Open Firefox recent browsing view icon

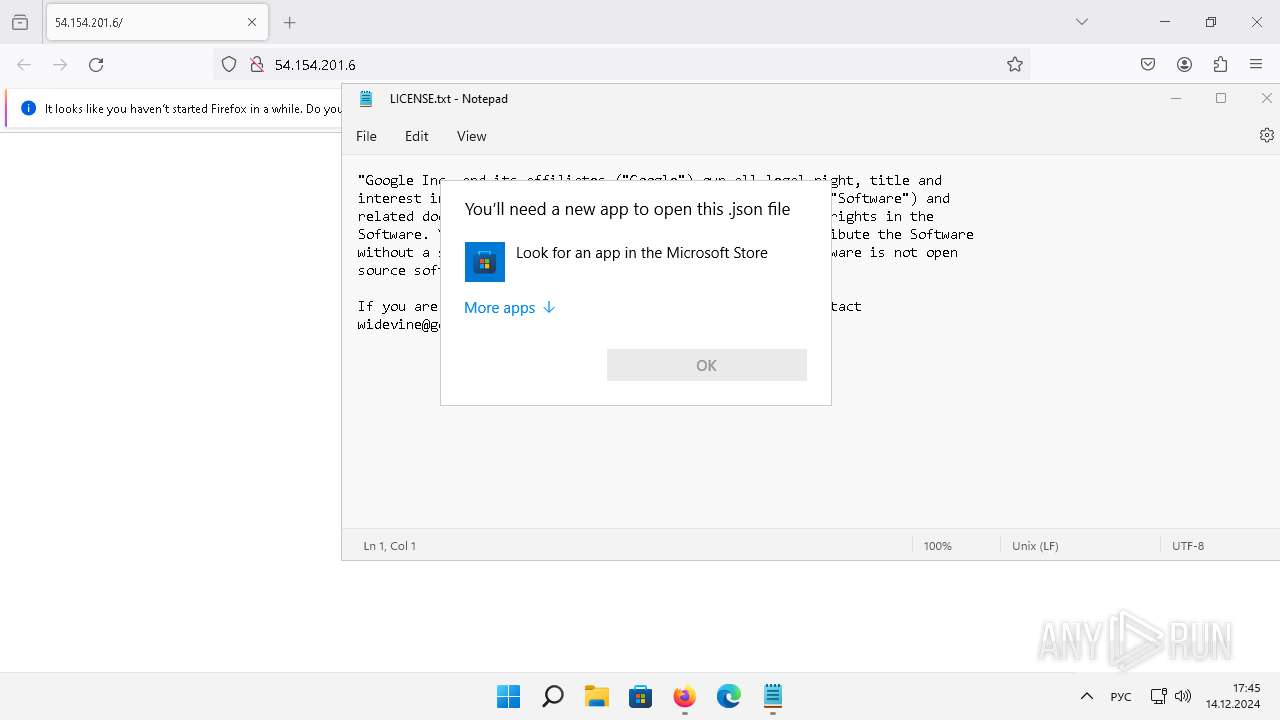pyautogui.click(x=20, y=22)
